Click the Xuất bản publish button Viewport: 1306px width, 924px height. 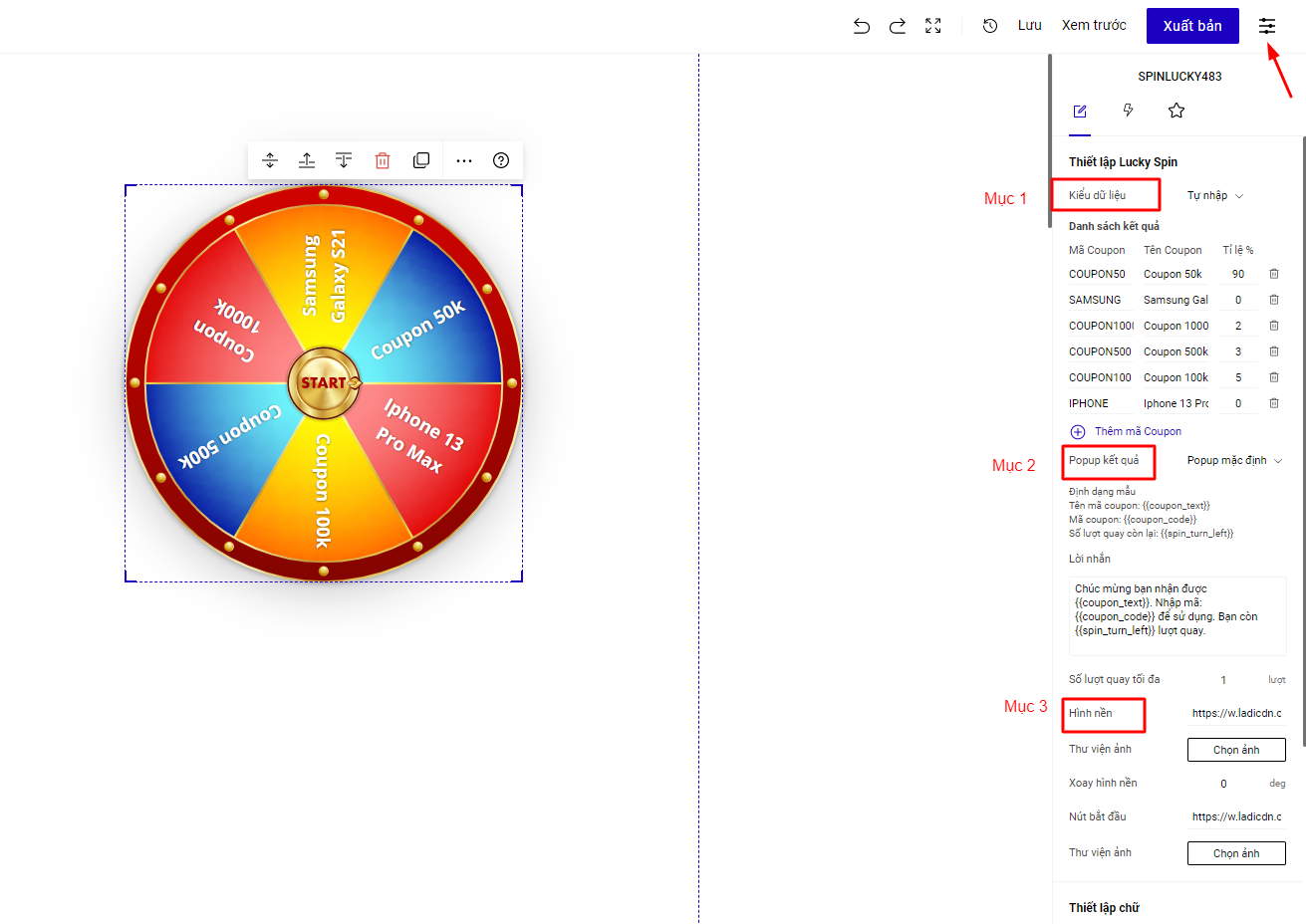[x=1192, y=26]
